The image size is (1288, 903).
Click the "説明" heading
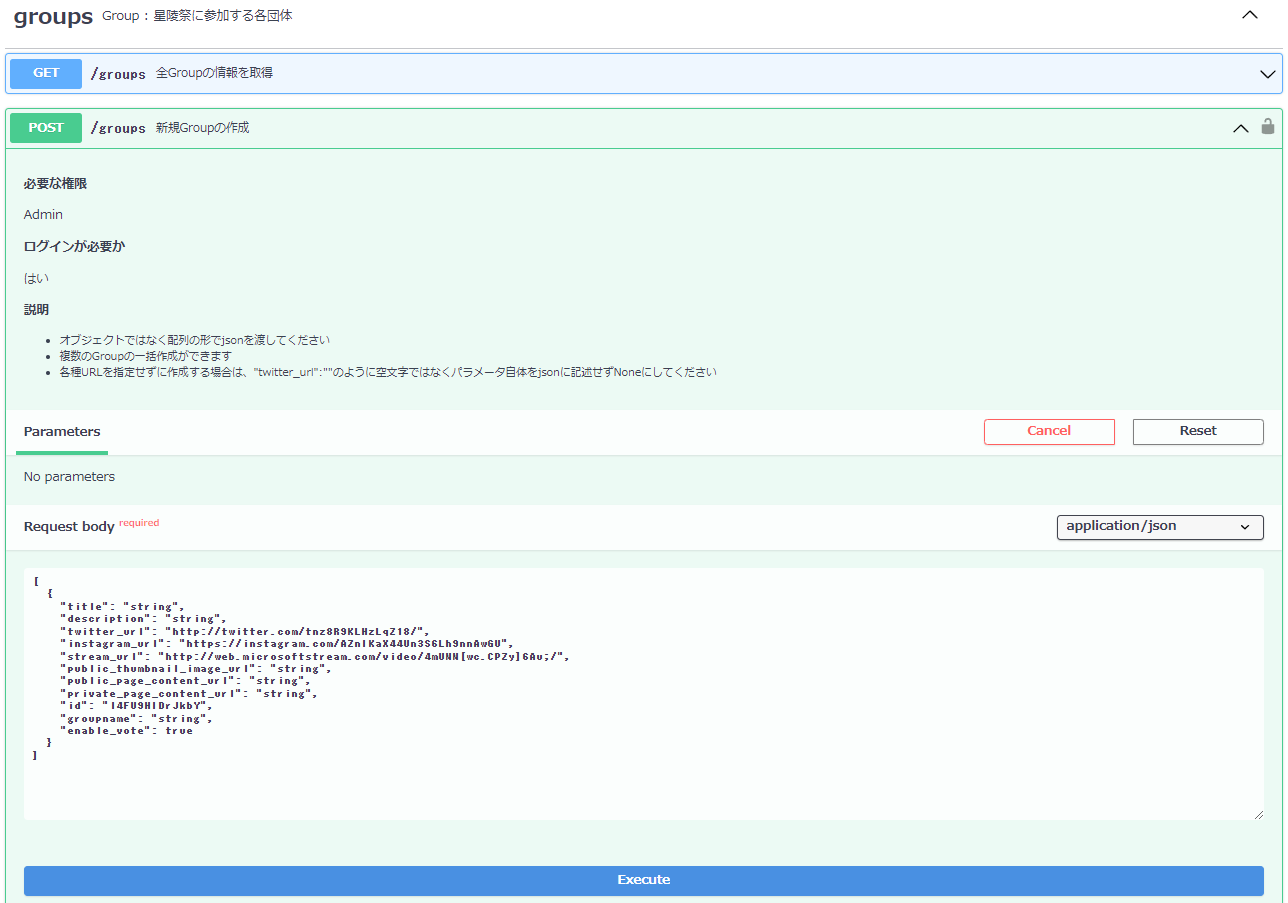(x=36, y=310)
